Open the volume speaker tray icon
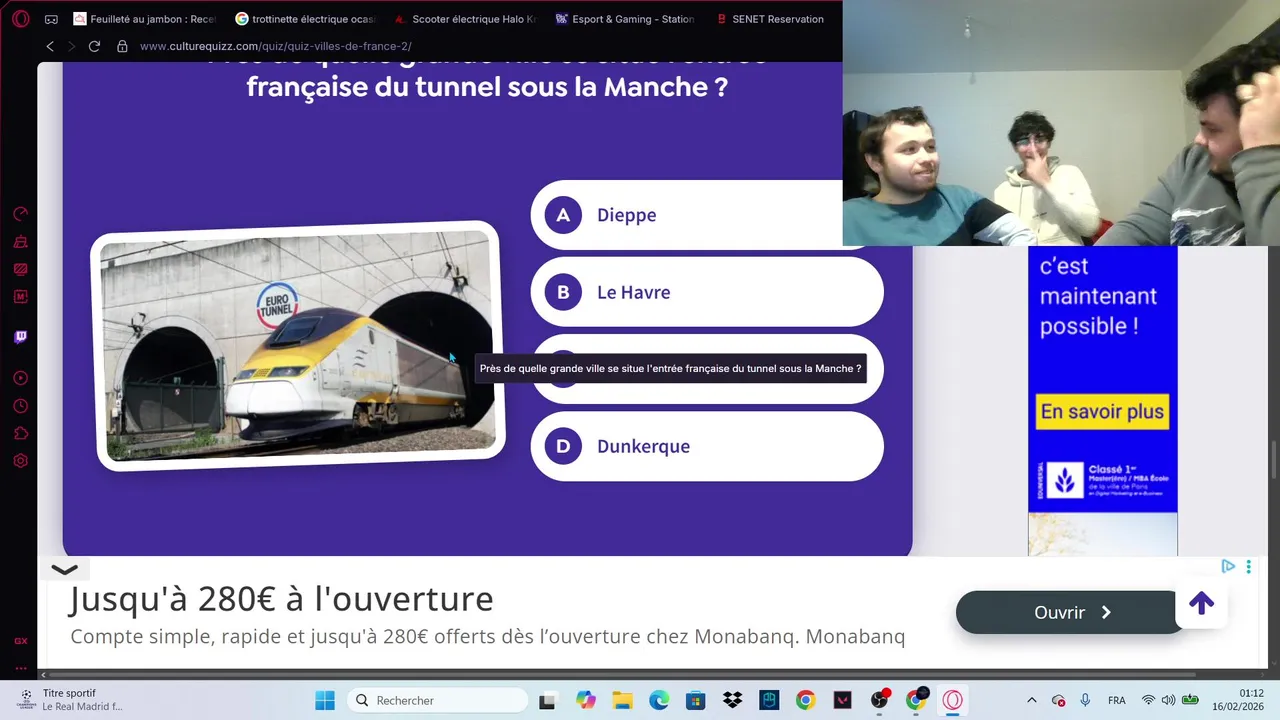Screen dimensions: 1280x720 [1168, 700]
